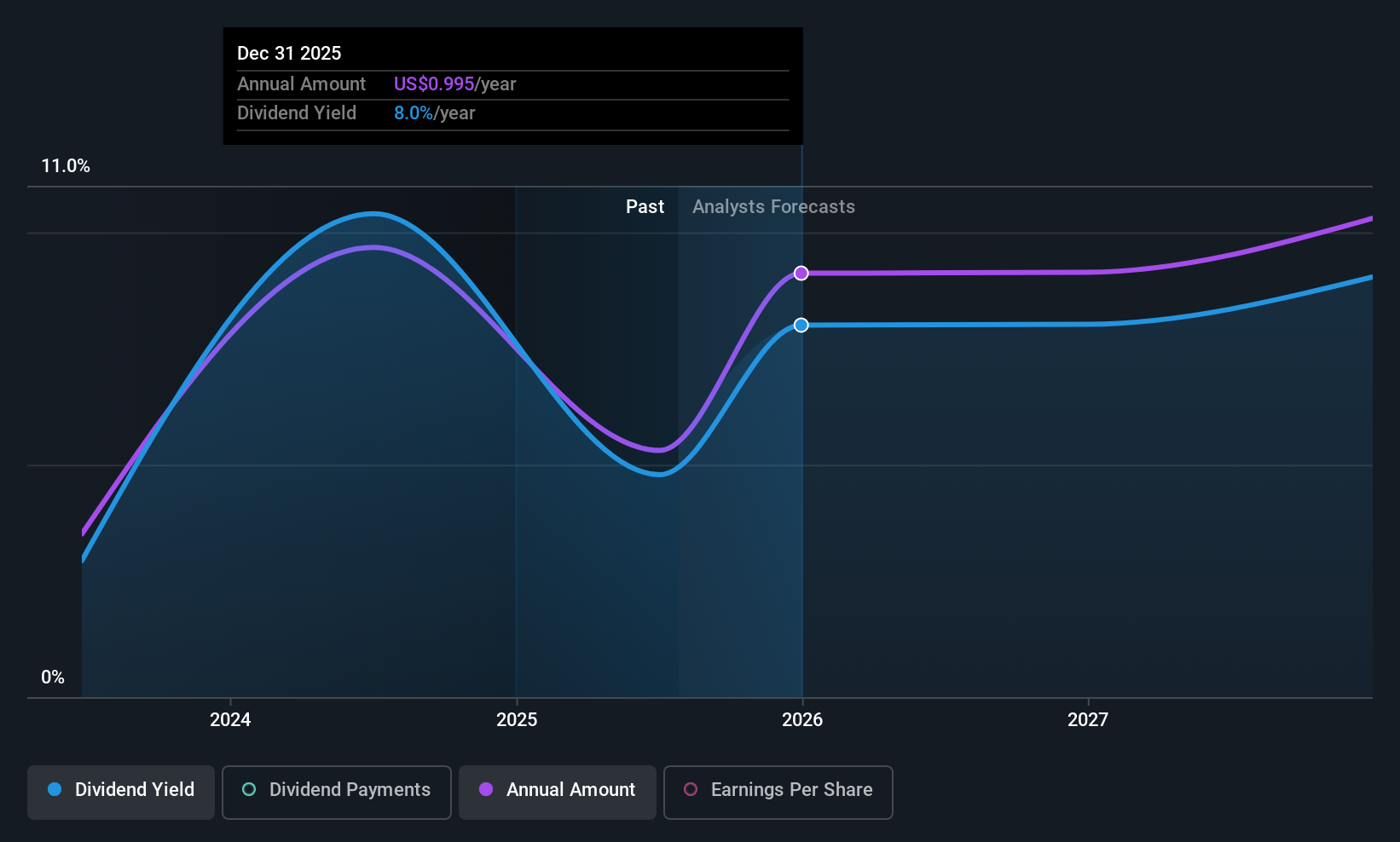Screen dimensions: 1400x842
Task: Toggle the Annual Amount series
Action: 558,793
